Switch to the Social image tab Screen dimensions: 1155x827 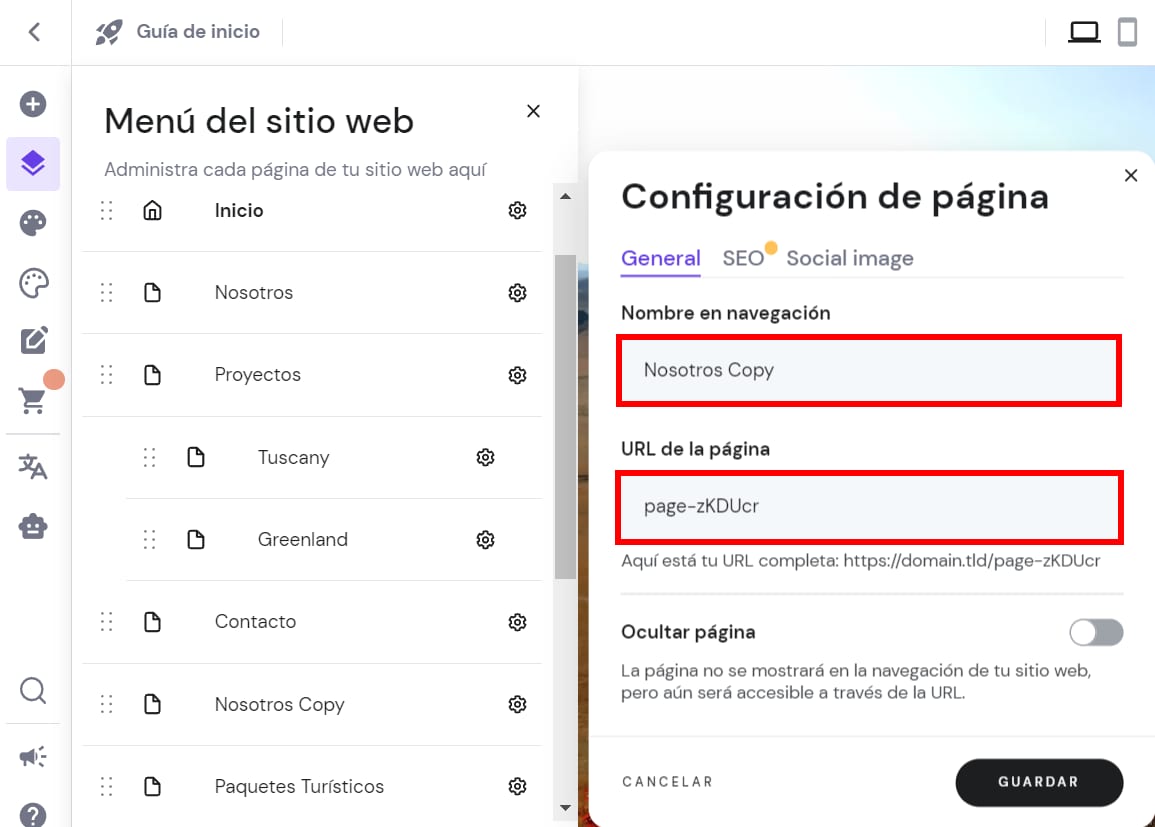tap(849, 258)
